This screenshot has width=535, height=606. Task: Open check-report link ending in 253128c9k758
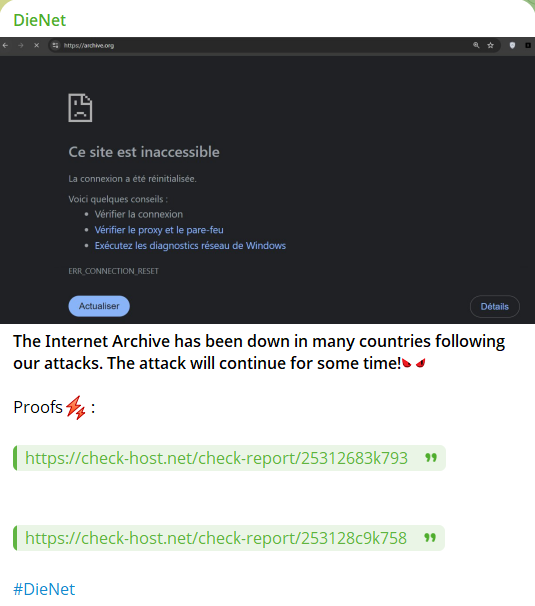coord(216,538)
